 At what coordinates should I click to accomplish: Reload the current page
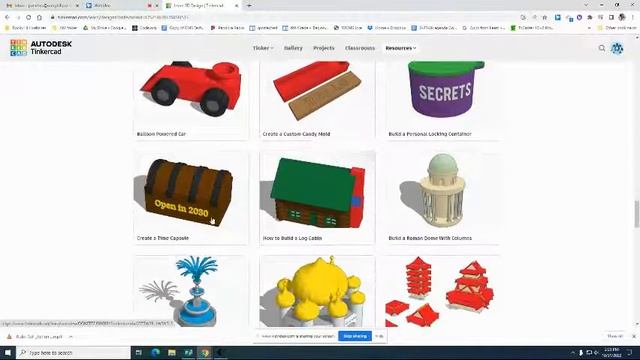point(29,18)
